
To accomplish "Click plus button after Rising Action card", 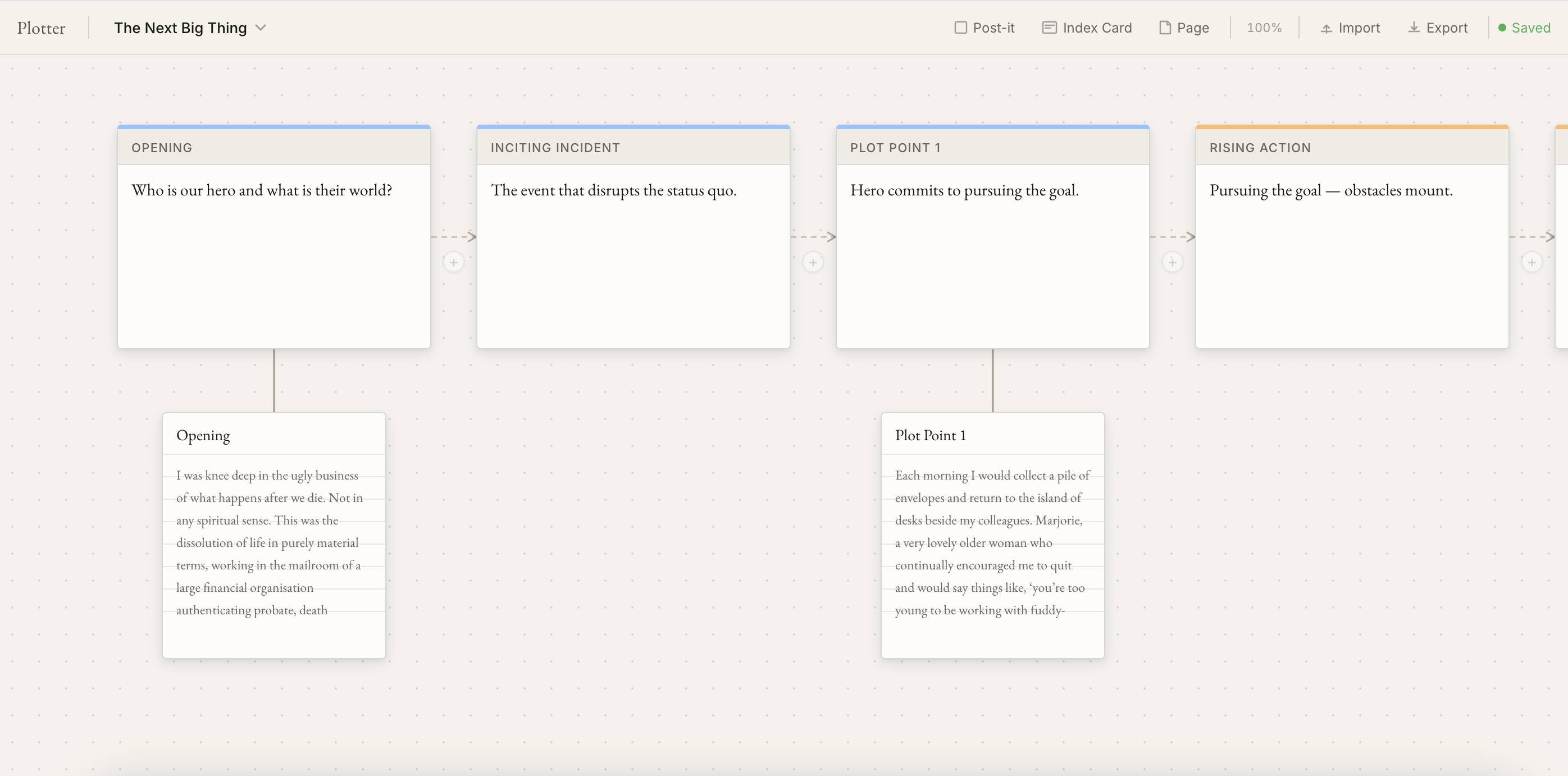I will pyautogui.click(x=1531, y=263).
